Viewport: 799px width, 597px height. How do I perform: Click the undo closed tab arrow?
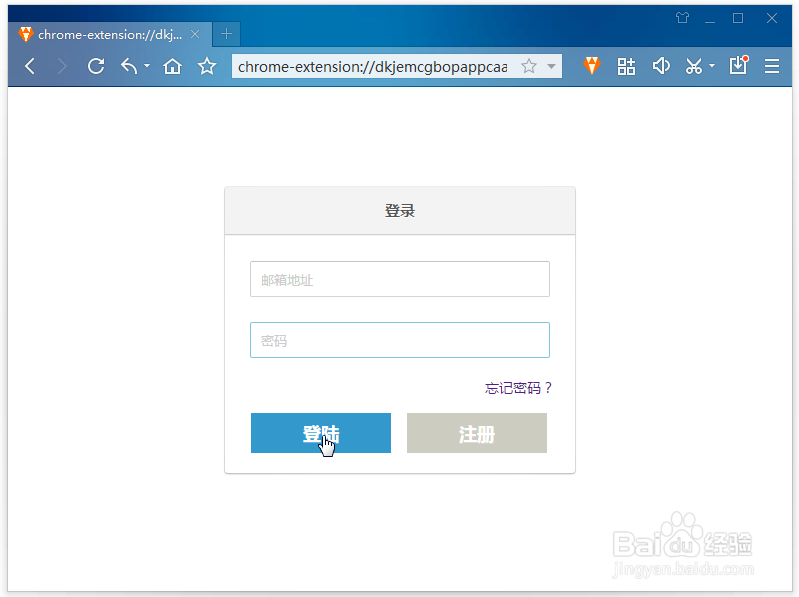tap(129, 66)
